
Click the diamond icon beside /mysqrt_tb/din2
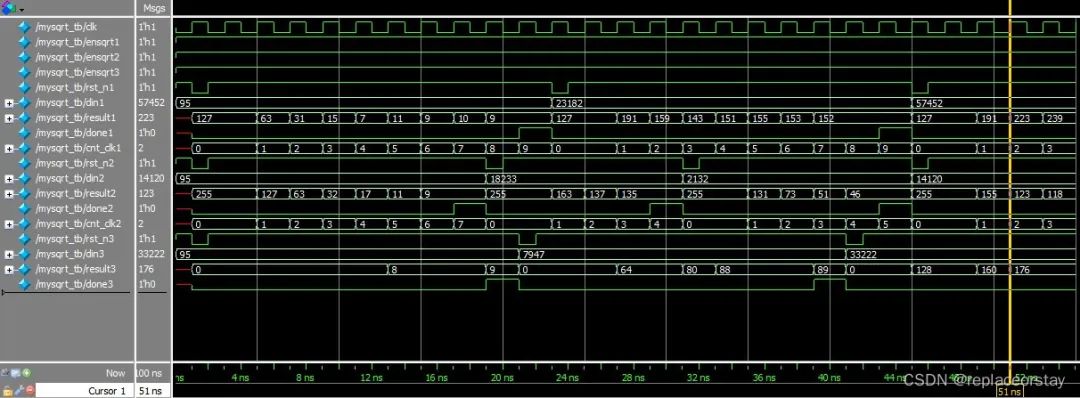coord(25,178)
